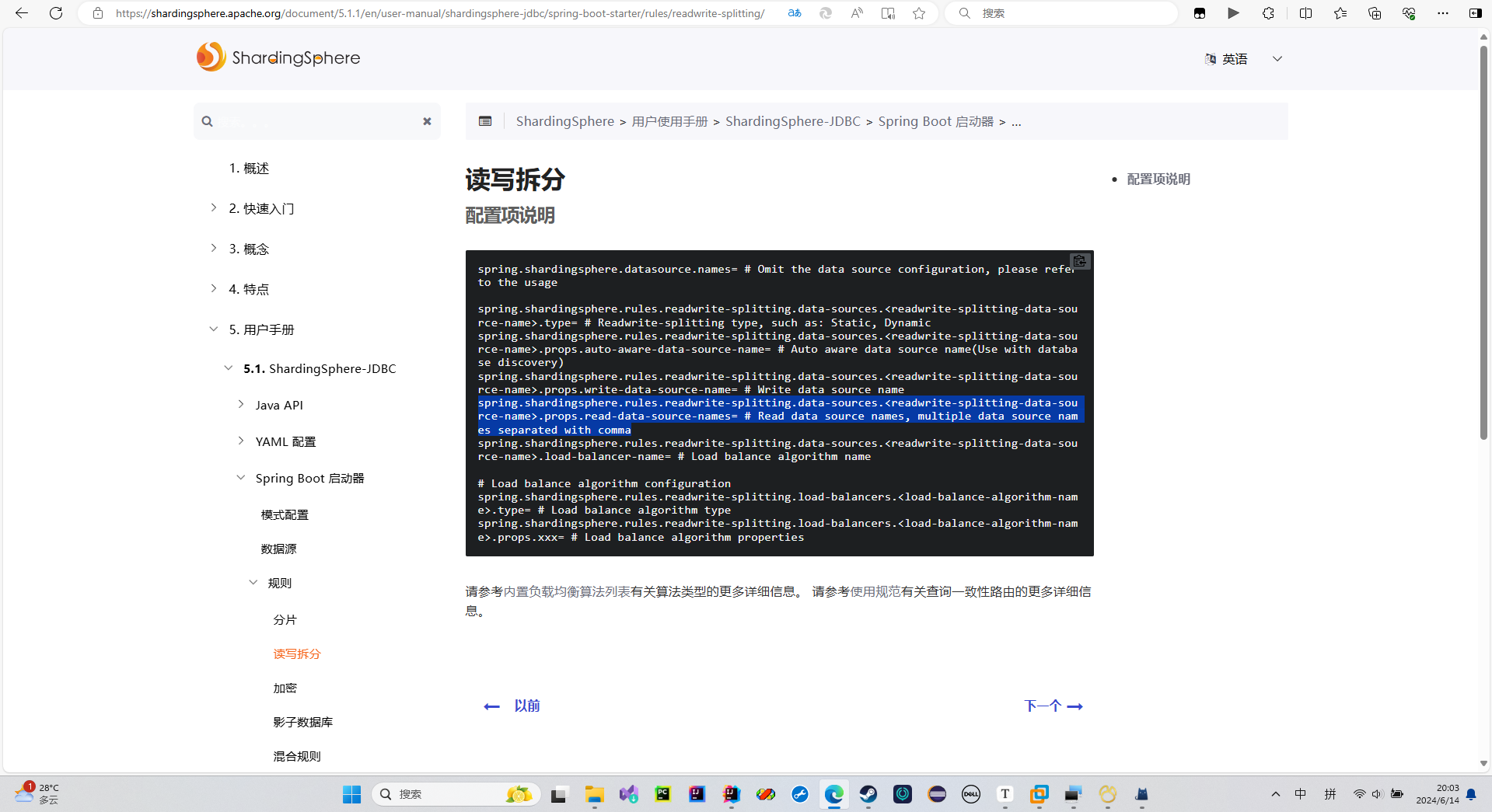Open the browser Extensions puzzle icon
Screen dimensions: 1492x812
point(1268,13)
